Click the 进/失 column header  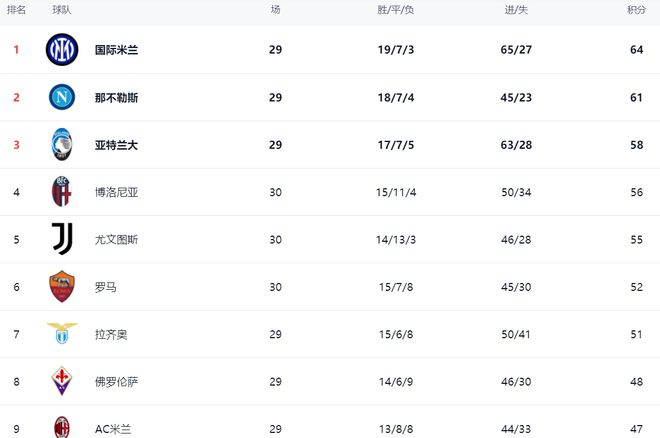pyautogui.click(x=516, y=10)
